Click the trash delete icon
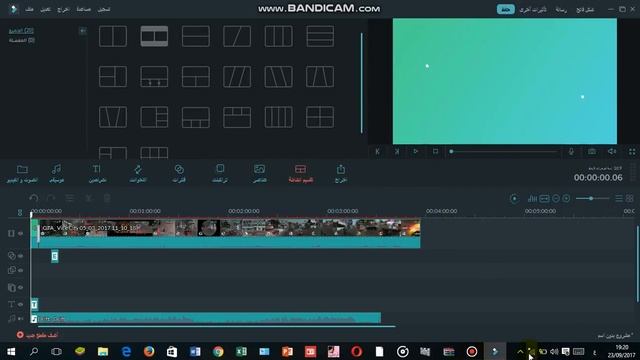This screenshot has height=360, width=640. click(x=107, y=198)
